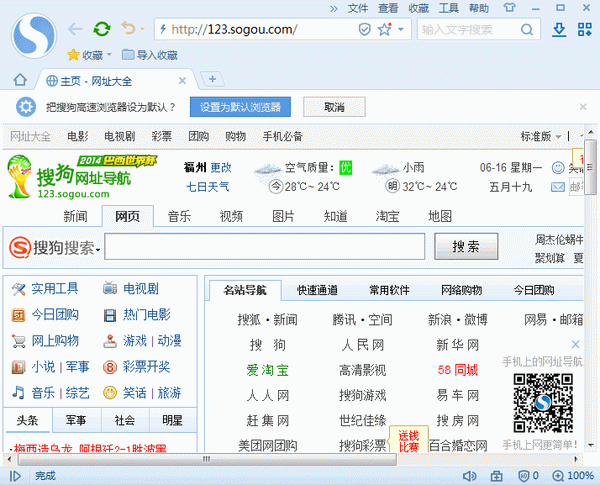Open the extensions grid icon
Screen dimensions: 600x485
pos(585,29)
